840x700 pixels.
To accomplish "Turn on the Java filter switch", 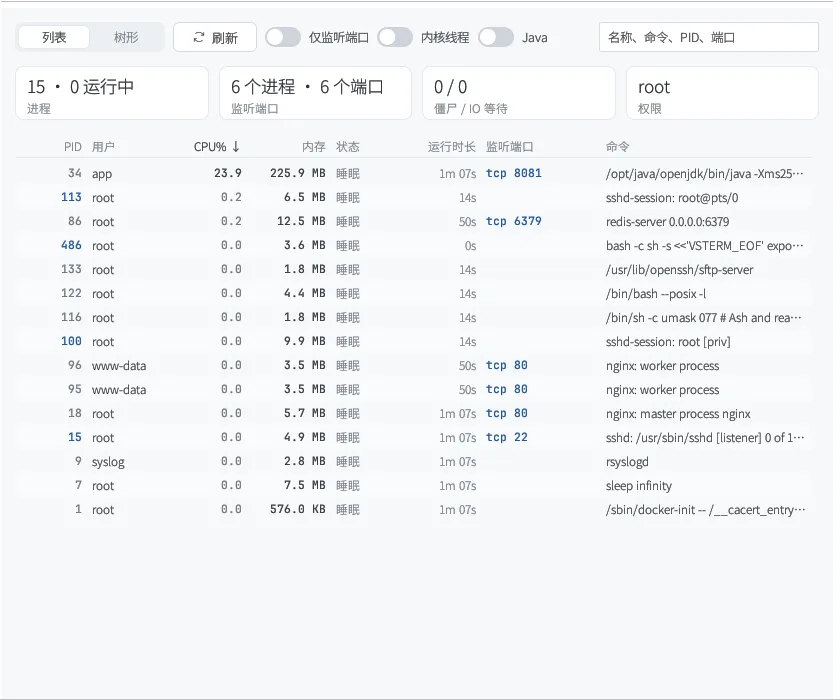I will coord(496,37).
